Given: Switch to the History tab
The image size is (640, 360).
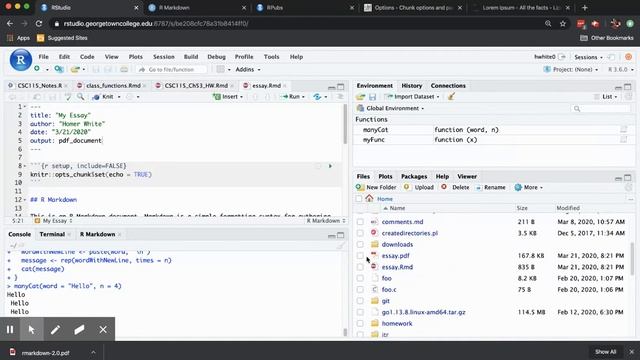Looking at the screenshot, I should (411, 86).
